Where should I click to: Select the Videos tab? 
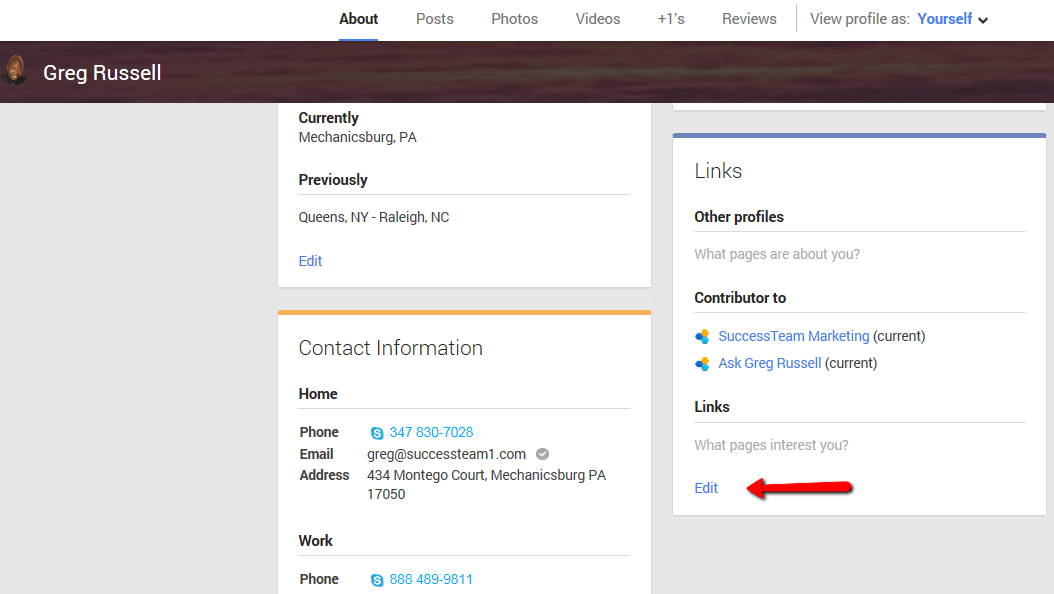[x=598, y=19]
